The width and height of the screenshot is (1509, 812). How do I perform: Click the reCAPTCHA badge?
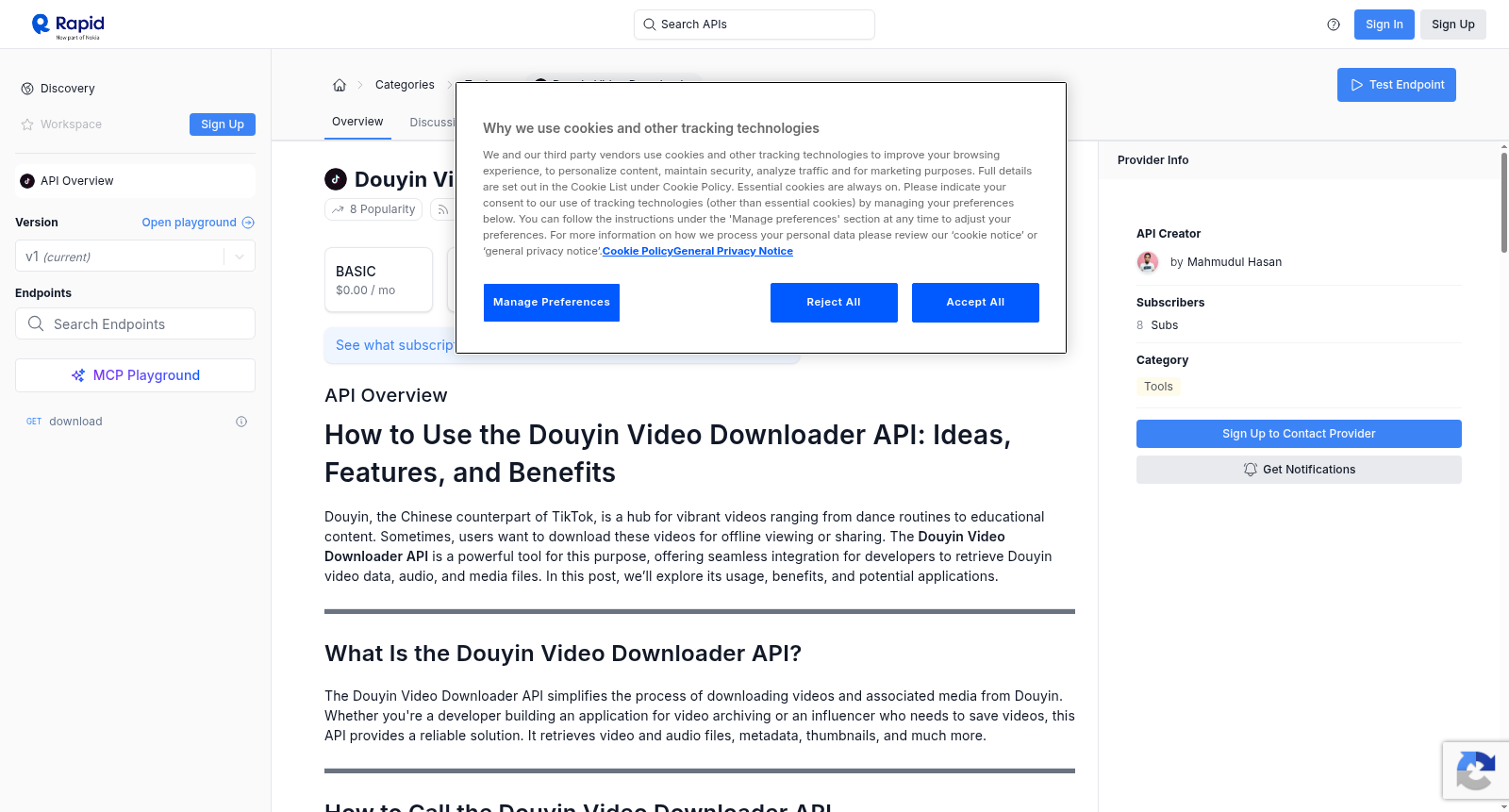point(1475,770)
